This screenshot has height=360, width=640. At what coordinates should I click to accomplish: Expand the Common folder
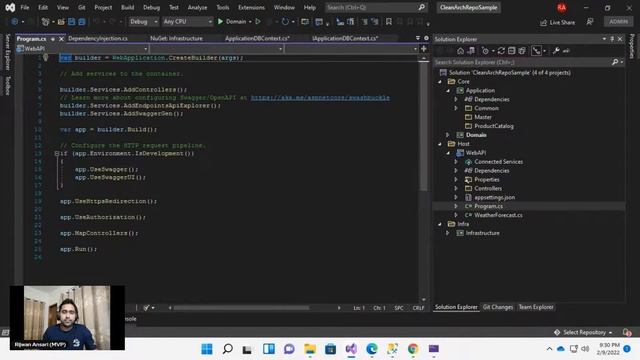[456, 108]
